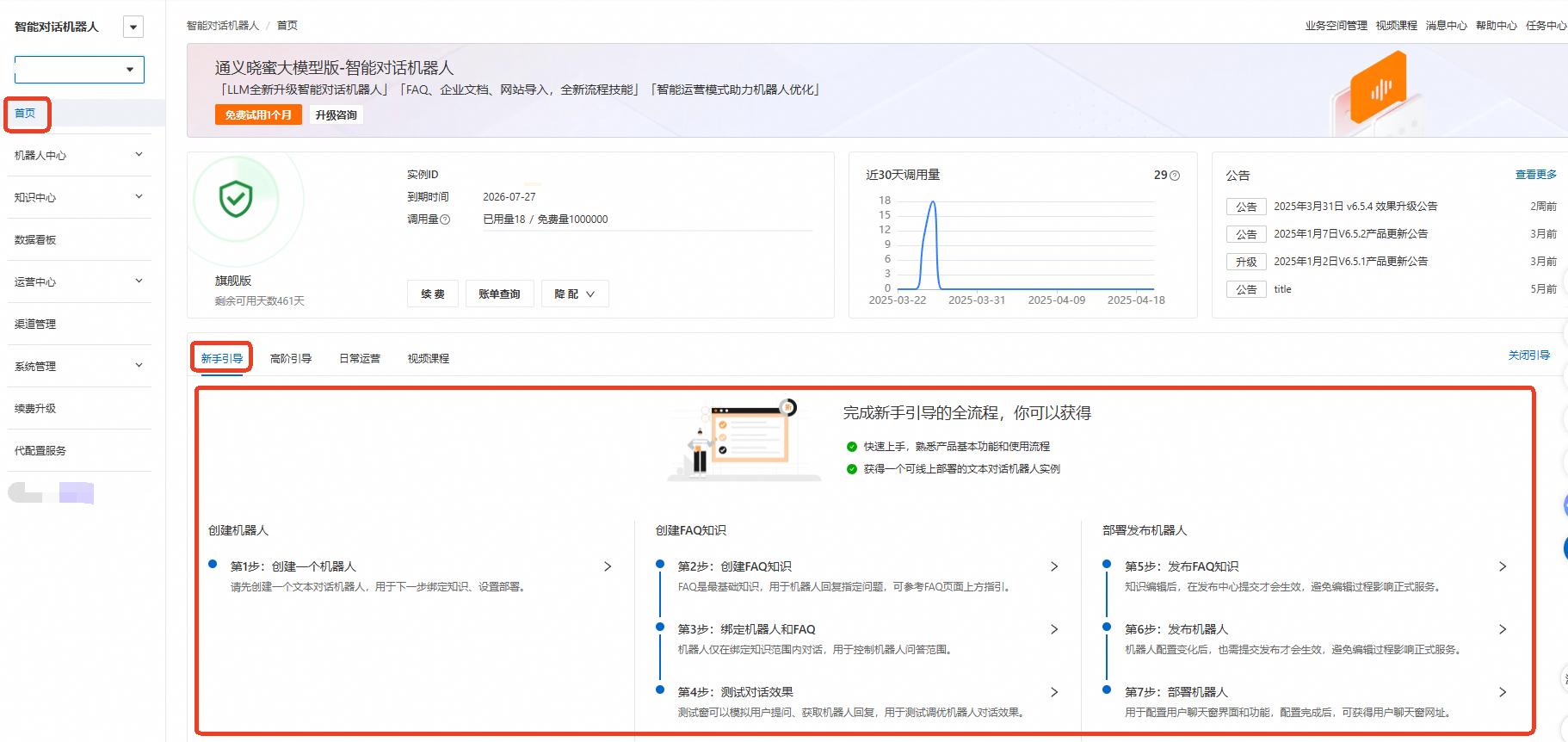
Task: Click the 升级咨询 button
Action: [336, 114]
